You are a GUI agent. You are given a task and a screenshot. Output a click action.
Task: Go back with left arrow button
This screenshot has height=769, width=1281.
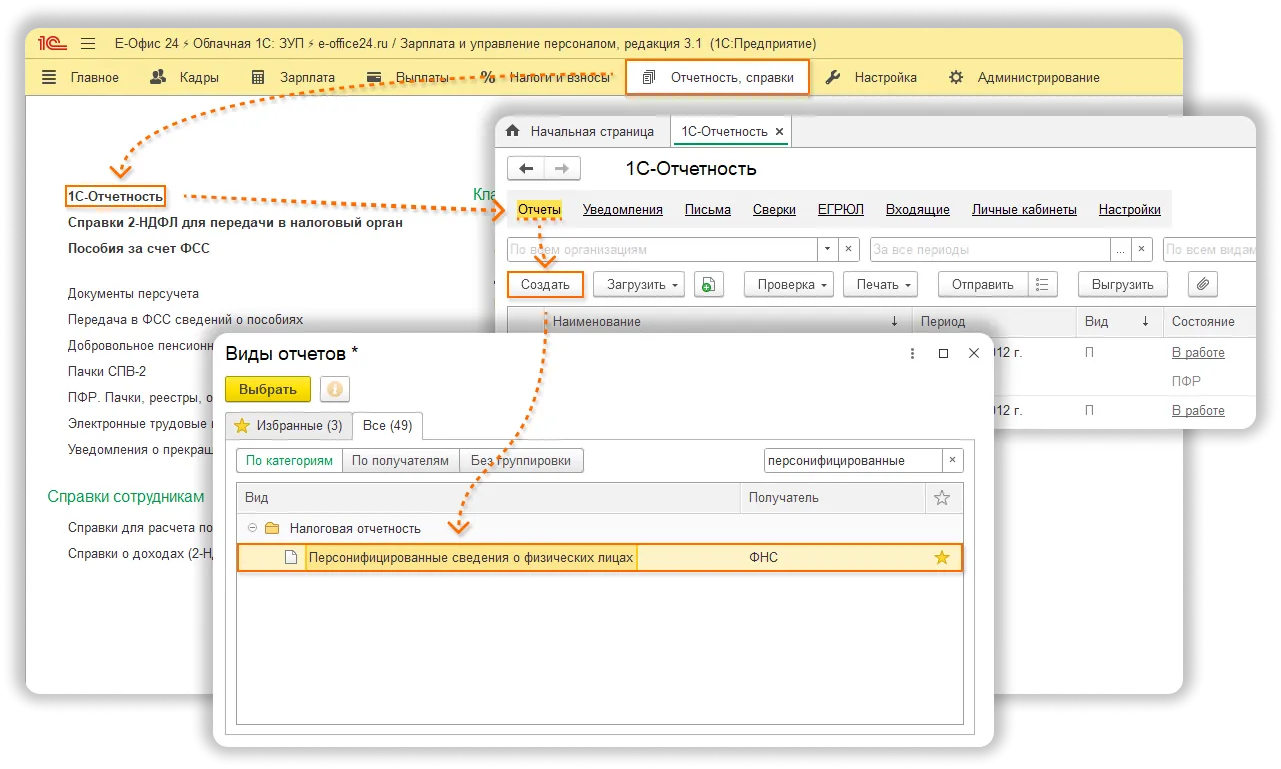[526, 168]
